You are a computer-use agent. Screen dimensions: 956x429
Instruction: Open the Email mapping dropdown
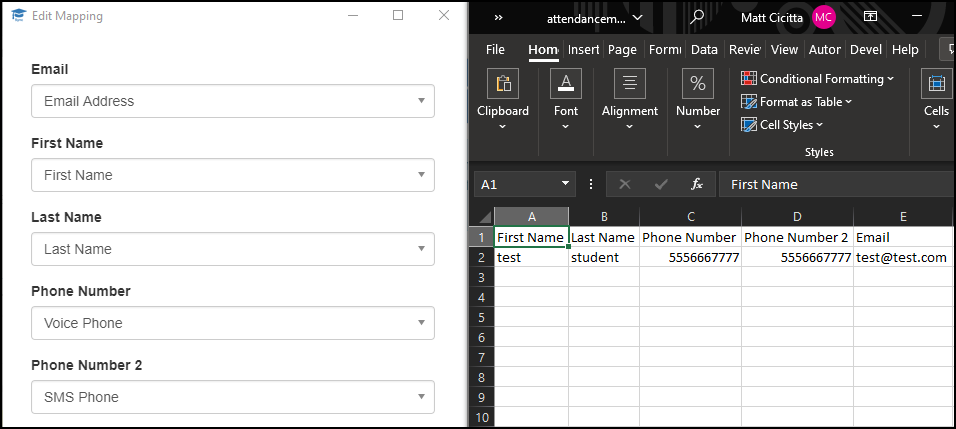pos(233,101)
